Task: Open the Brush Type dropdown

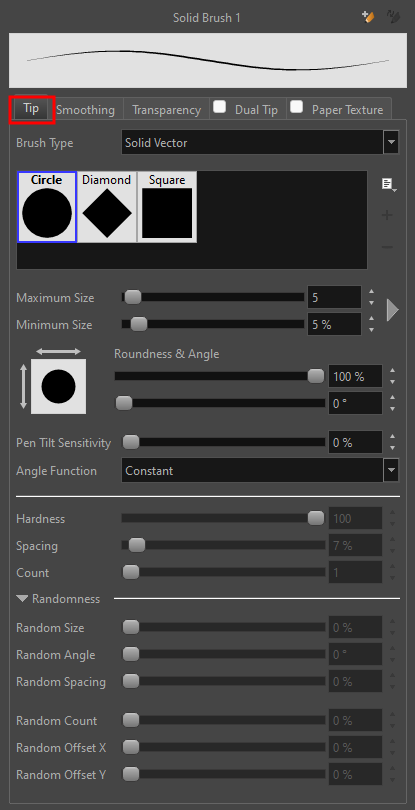Action: click(x=260, y=143)
